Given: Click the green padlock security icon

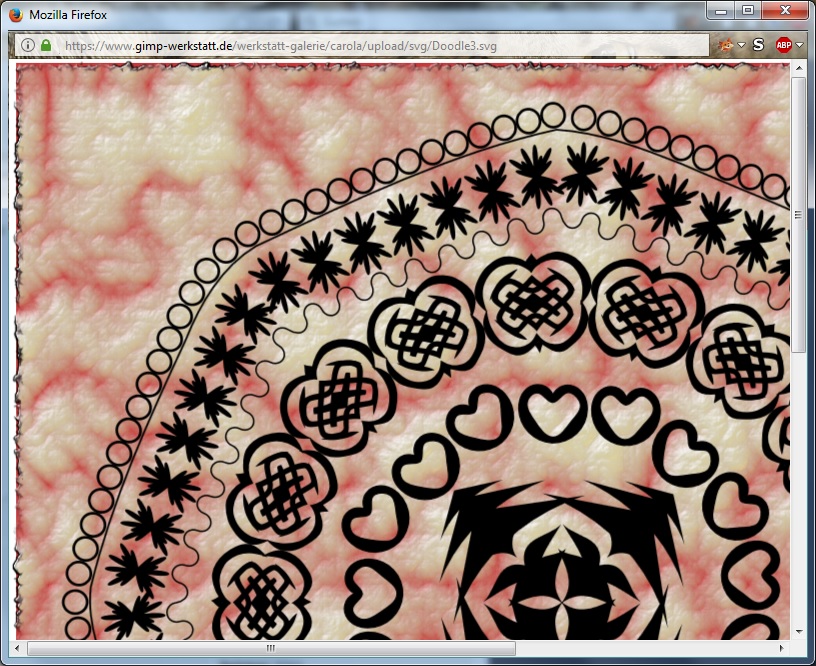Looking at the screenshot, I should (x=46, y=45).
